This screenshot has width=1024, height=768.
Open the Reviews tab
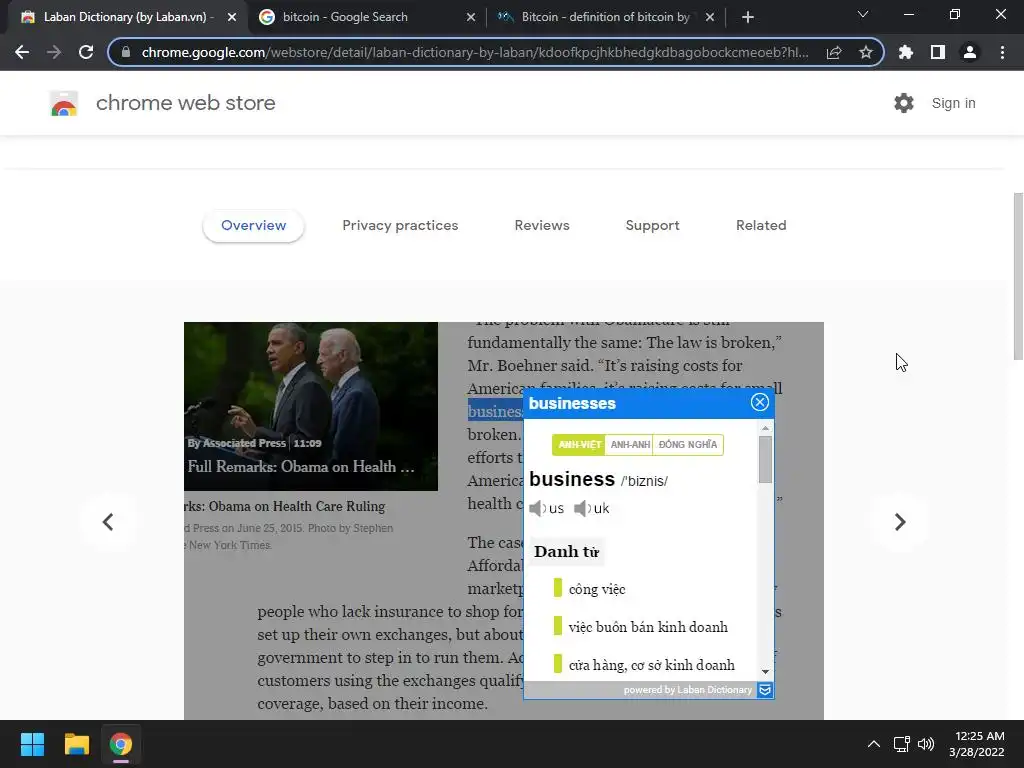[x=542, y=225]
